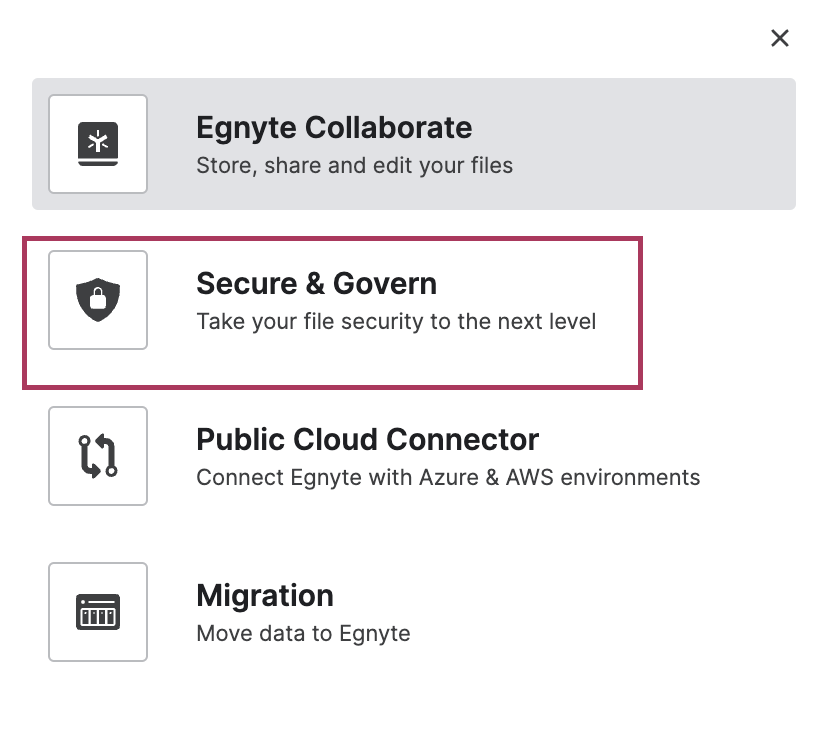
Task: Click the 'Move data to Egnyte' description
Action: coord(303,633)
